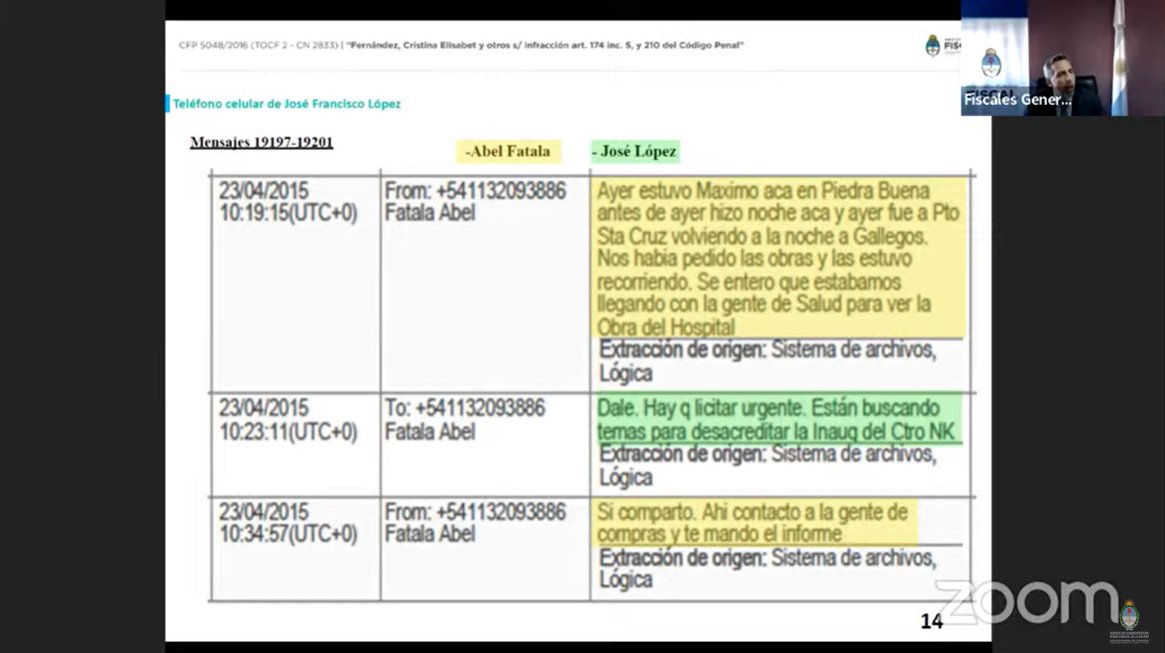Click the 'Fiscales Gener...' name label on video

tap(1017, 100)
